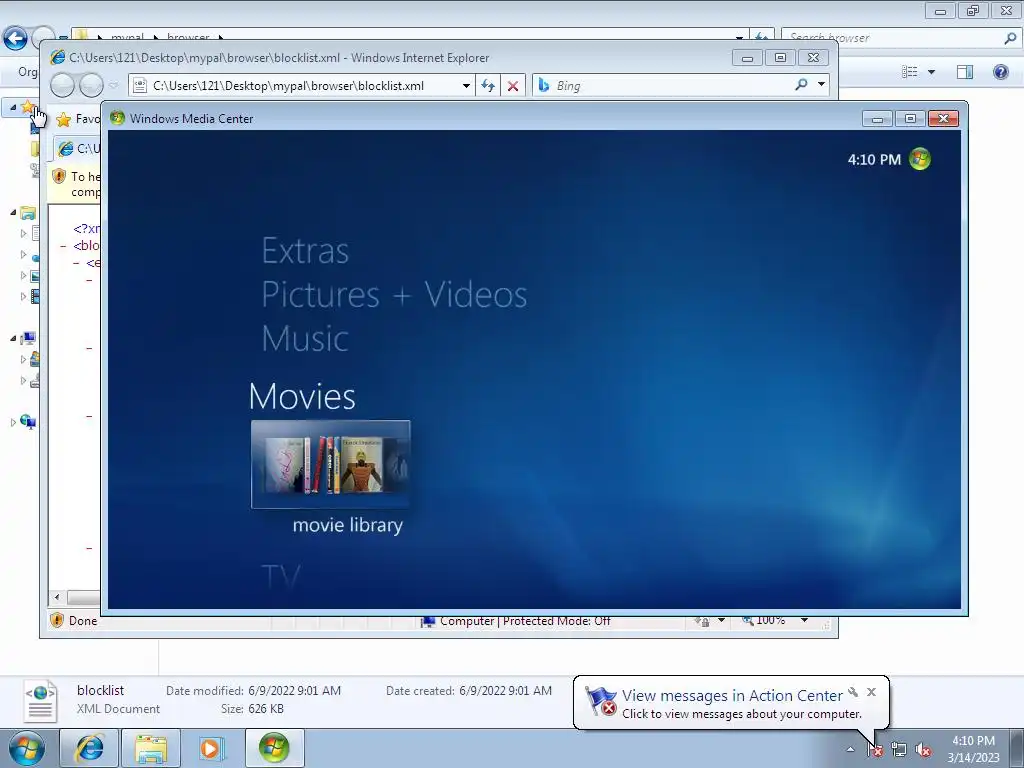Click View messages in Action Center

pos(732,696)
